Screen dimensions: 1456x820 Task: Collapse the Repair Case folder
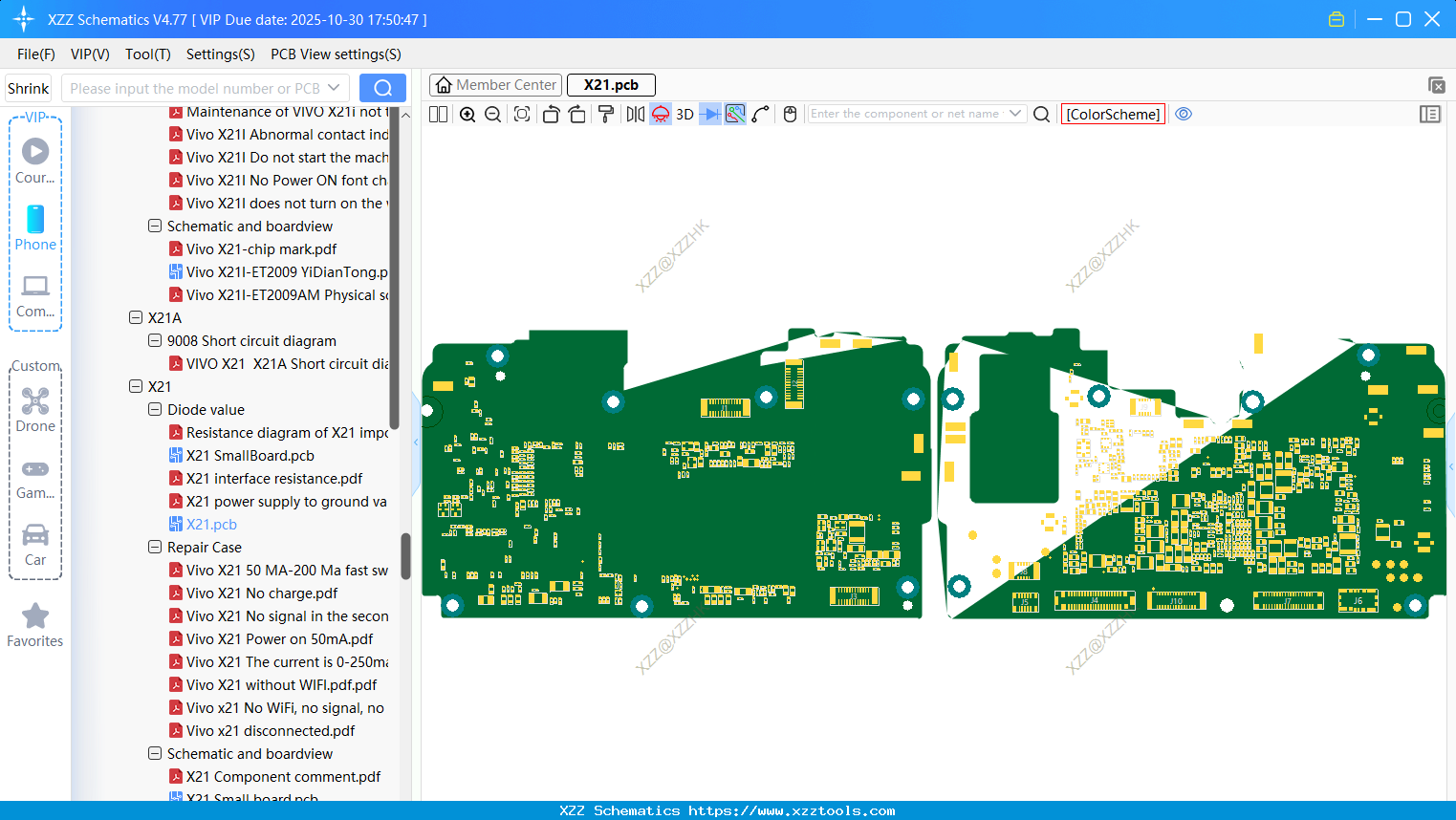[155, 547]
